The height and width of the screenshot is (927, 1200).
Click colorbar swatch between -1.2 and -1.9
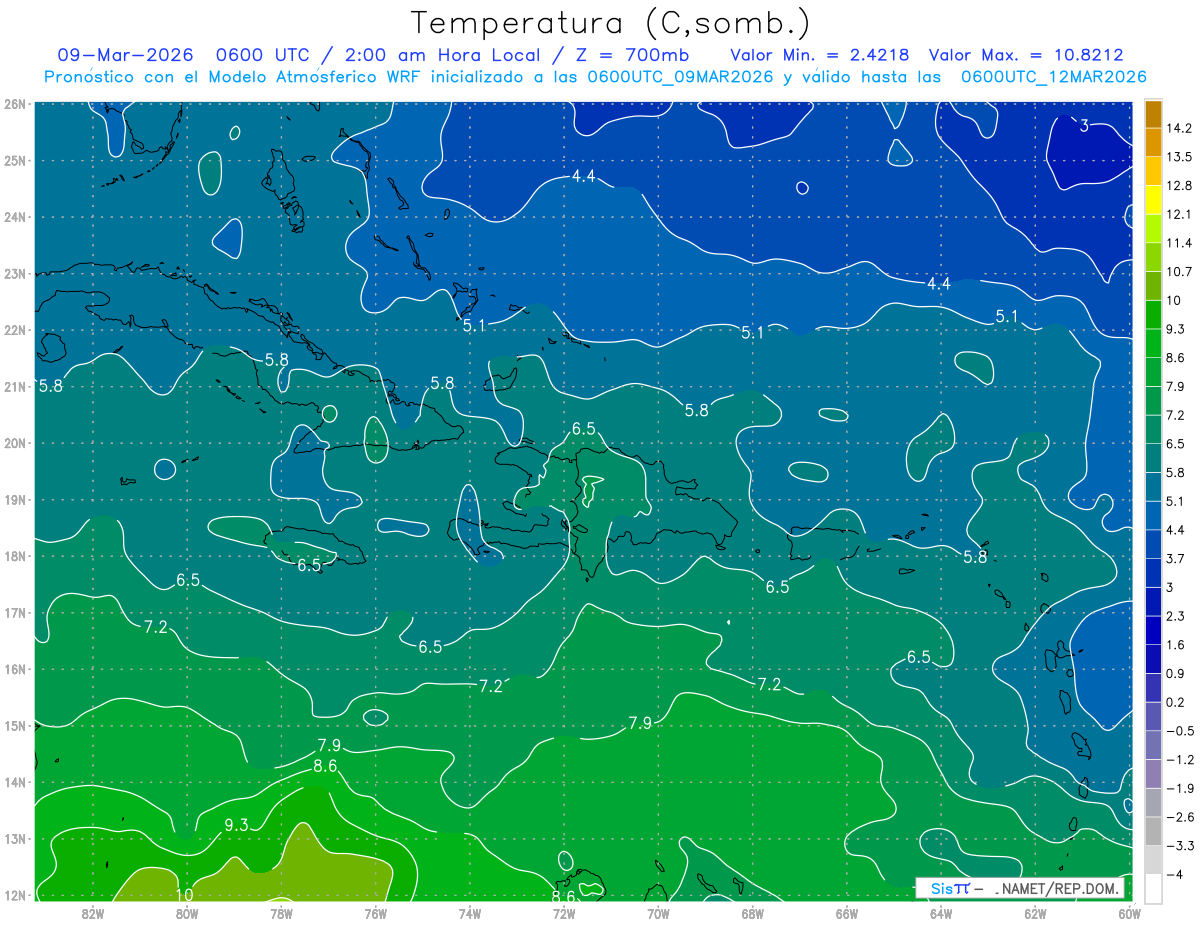click(x=1154, y=775)
